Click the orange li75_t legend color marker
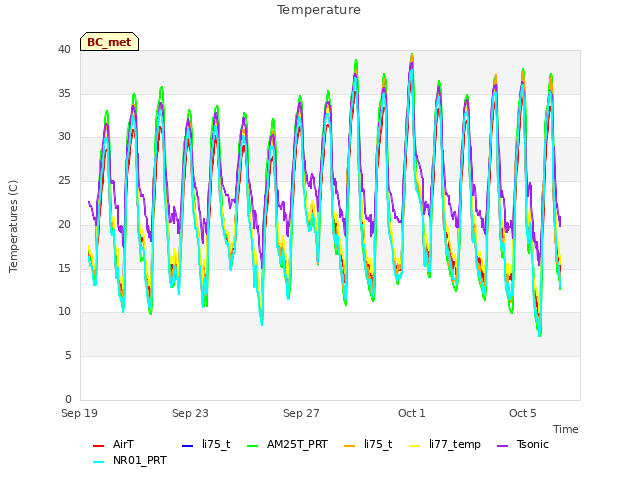The height and width of the screenshot is (480, 640). [350, 445]
